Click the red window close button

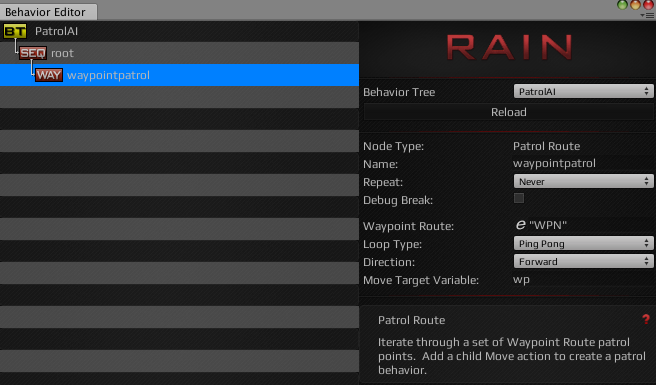(648, 5)
